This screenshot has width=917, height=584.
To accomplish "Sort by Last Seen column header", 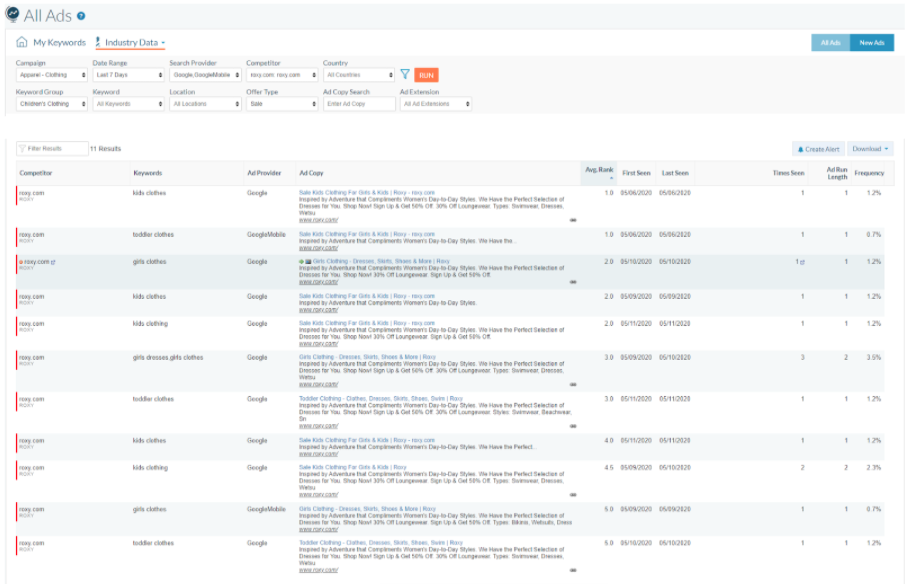I will pos(675,173).
